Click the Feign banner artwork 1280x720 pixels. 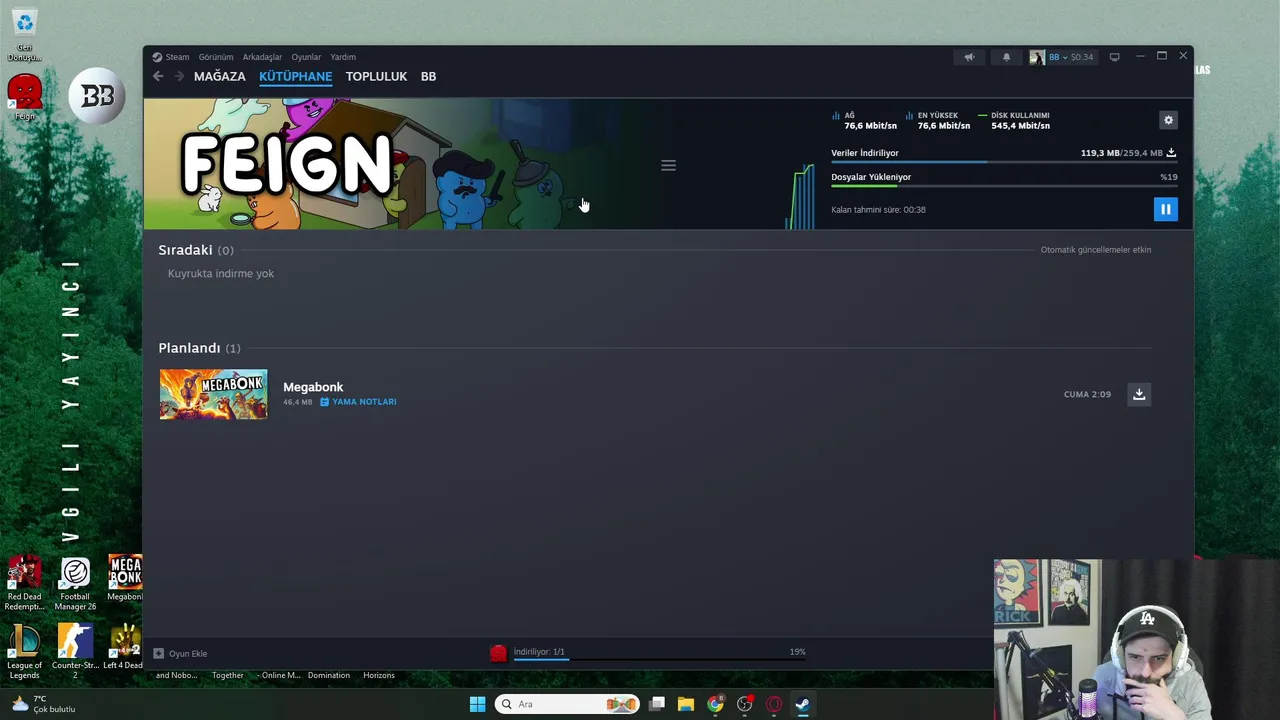point(400,164)
